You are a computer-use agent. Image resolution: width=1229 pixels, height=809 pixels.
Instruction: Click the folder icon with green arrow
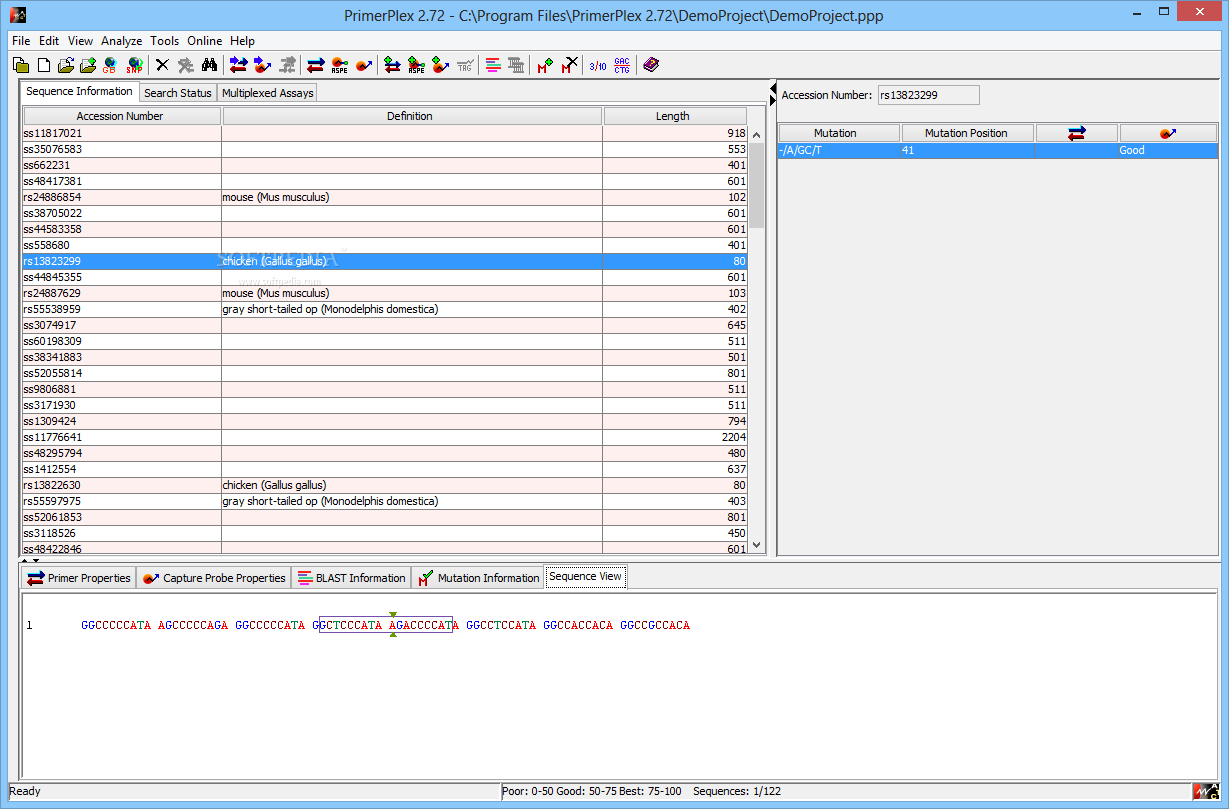point(88,65)
